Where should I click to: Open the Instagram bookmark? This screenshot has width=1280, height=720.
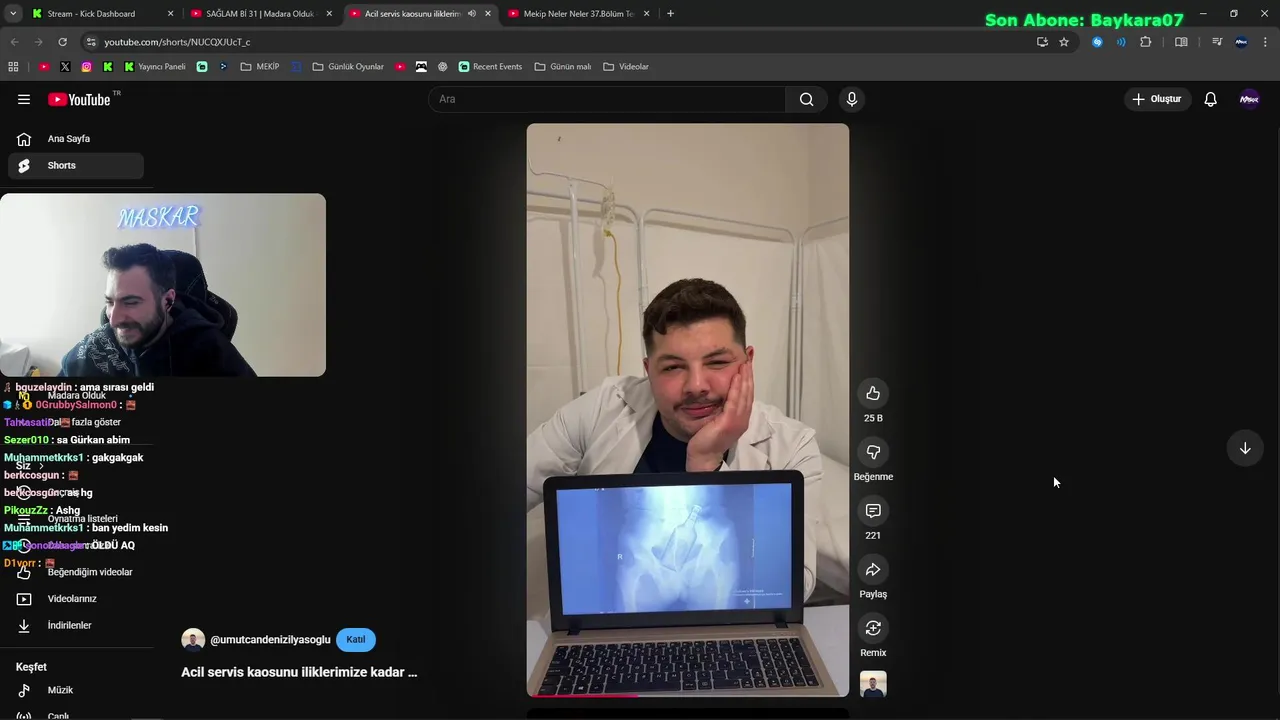[x=86, y=67]
